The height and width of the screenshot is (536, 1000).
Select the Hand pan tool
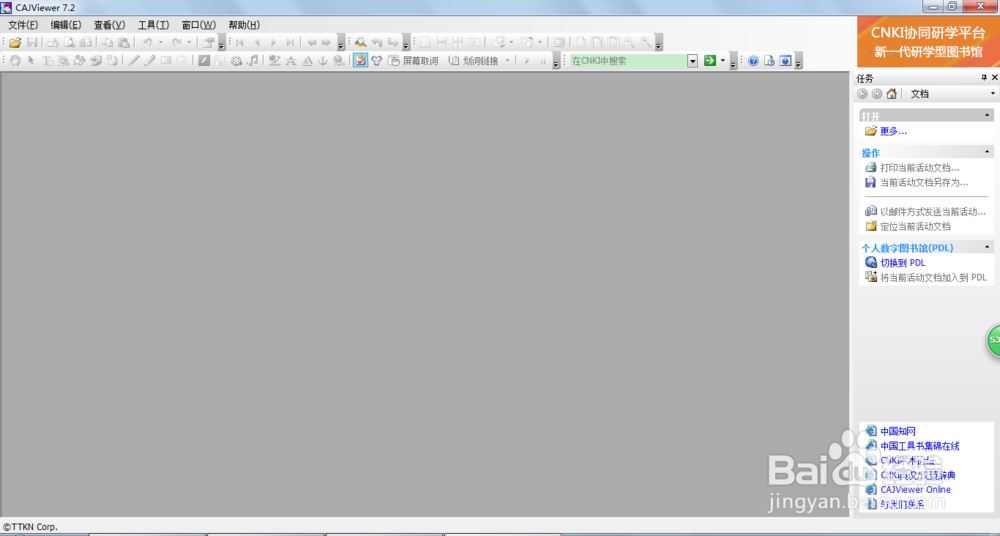click(15, 61)
